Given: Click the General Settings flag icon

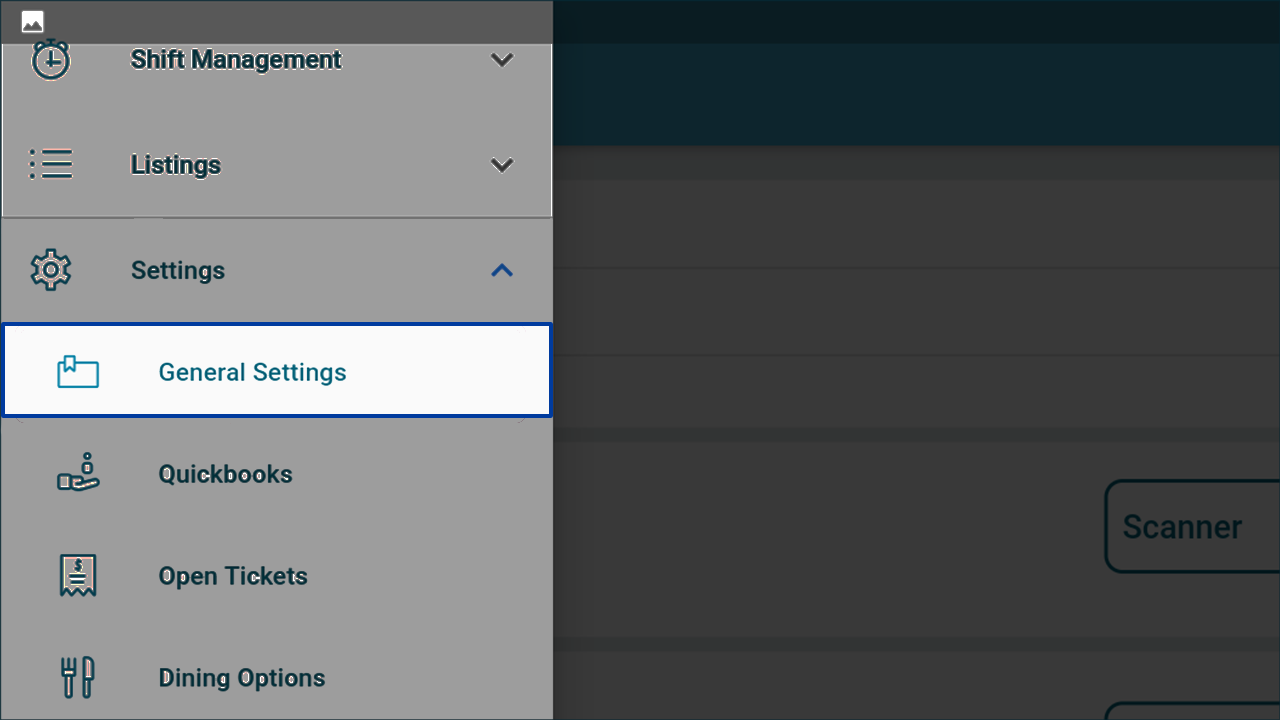Looking at the screenshot, I should pos(78,372).
